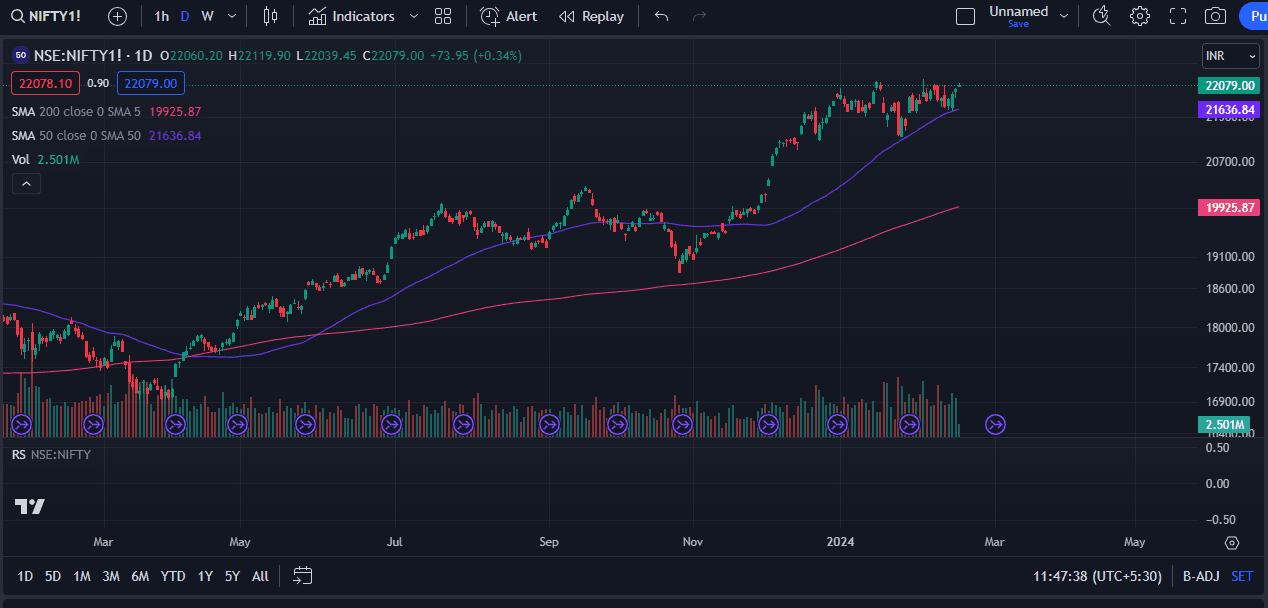1268x608 pixels.
Task: Set the range to 5D
Action: (53, 576)
